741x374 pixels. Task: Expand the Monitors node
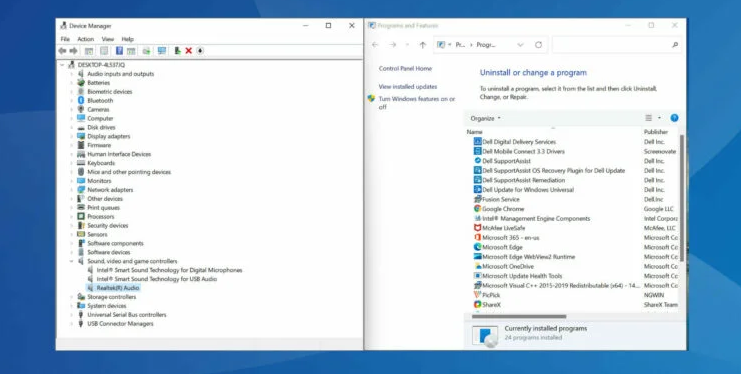pos(72,181)
